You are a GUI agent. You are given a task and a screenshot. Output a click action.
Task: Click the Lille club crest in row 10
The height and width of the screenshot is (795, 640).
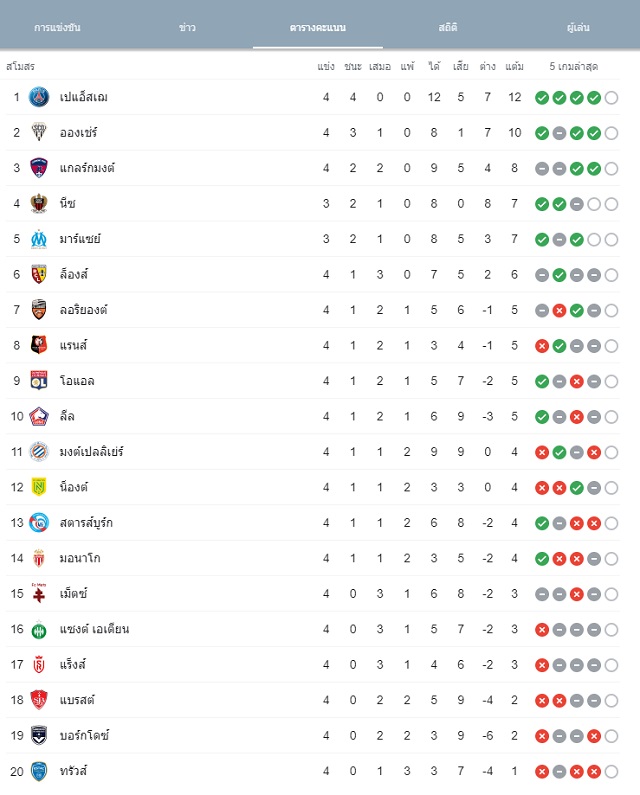coord(39,416)
